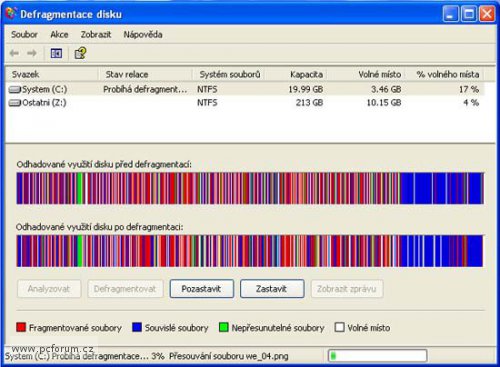Click the defragmentation progress bar in status bar
Image resolution: width=500 pixels, height=367 pixels.
tap(377, 356)
